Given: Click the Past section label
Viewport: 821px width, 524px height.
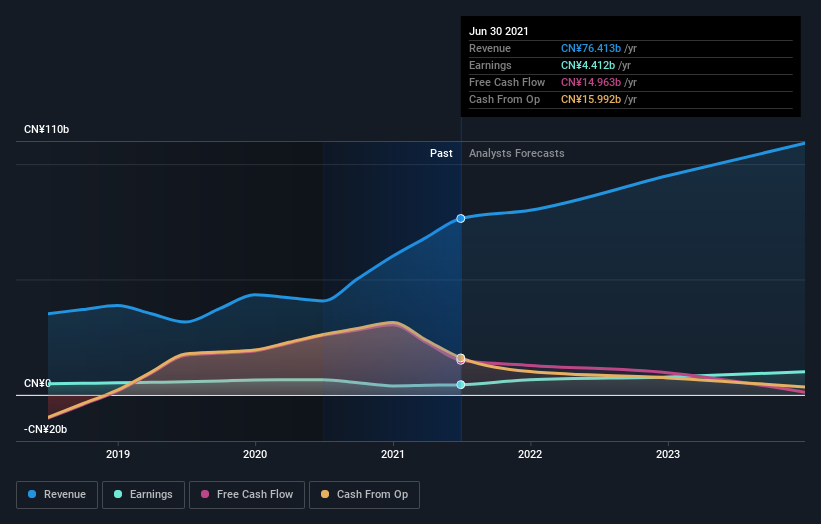Looking at the screenshot, I should point(441,153).
